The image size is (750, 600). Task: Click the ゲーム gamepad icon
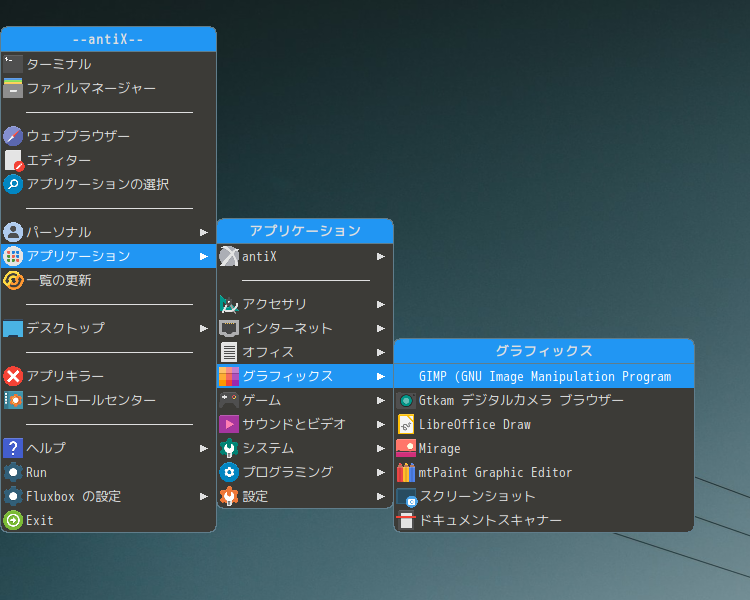coord(229,400)
